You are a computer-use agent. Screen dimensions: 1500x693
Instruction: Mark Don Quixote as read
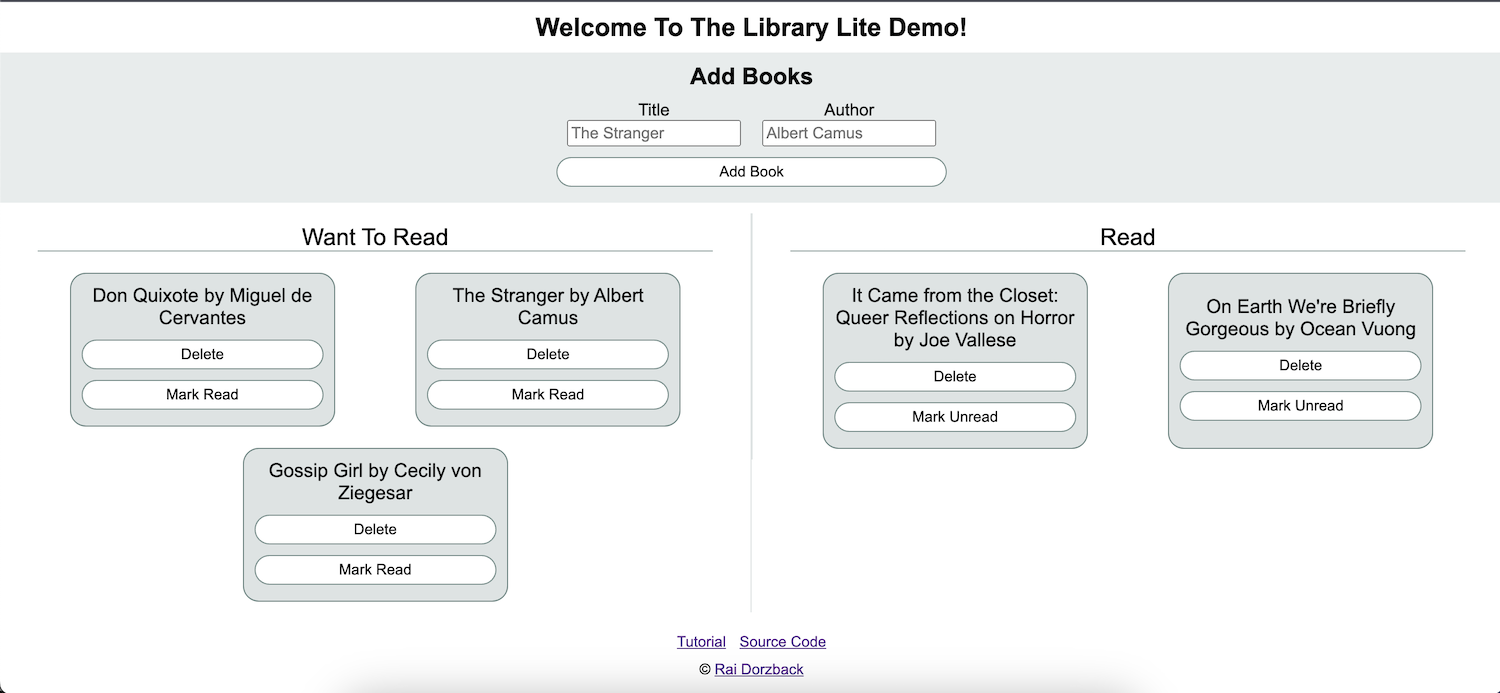click(x=202, y=394)
